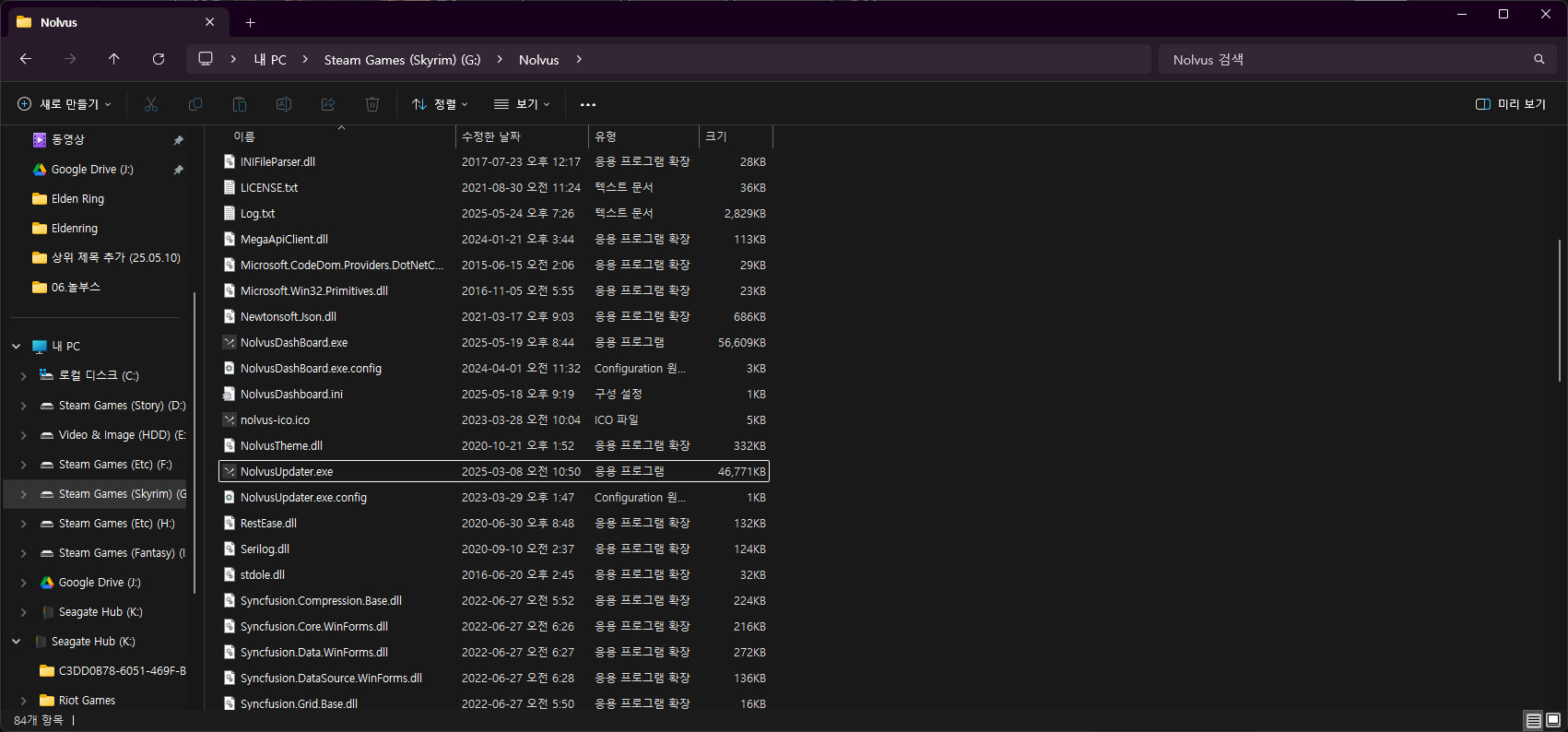Image resolution: width=1568 pixels, height=732 pixels.
Task: Click the Paste clipboard icon
Action: [240, 104]
